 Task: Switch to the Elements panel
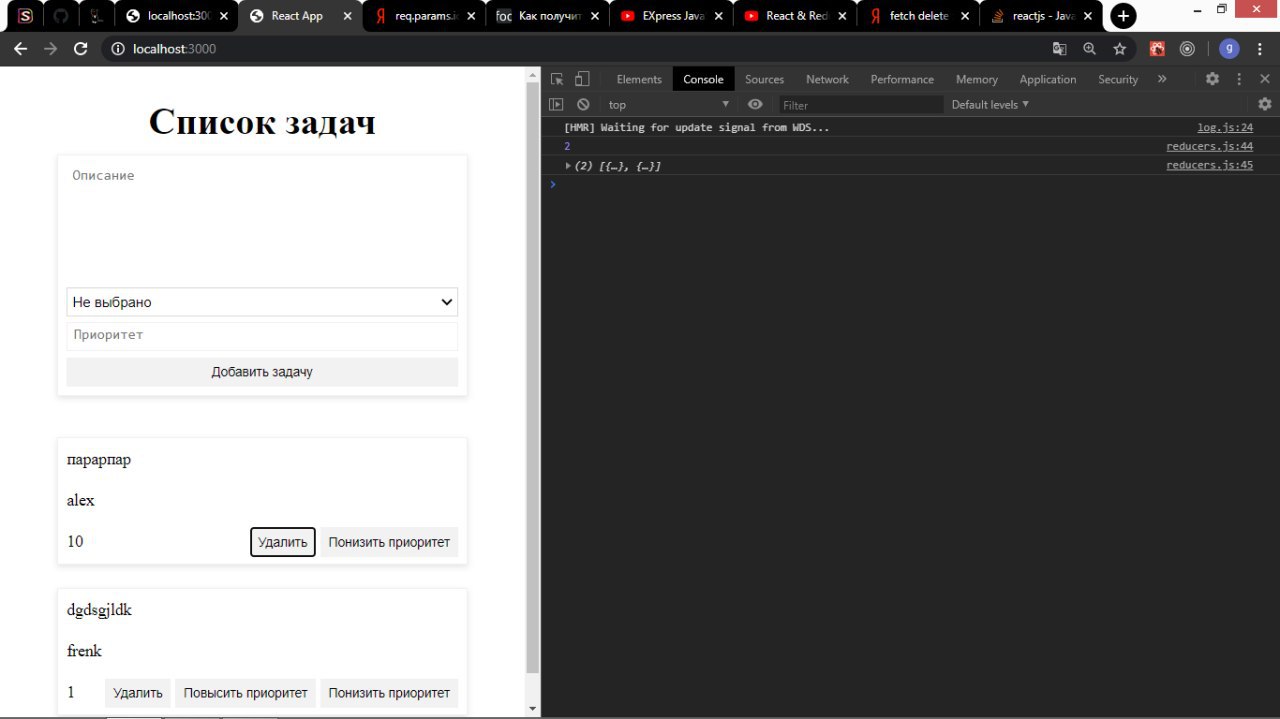click(639, 79)
